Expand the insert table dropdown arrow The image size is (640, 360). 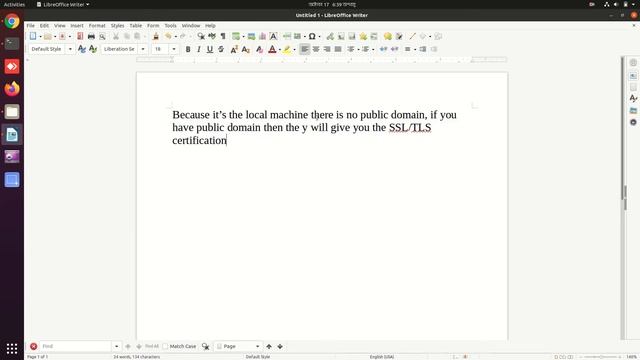pos(243,36)
